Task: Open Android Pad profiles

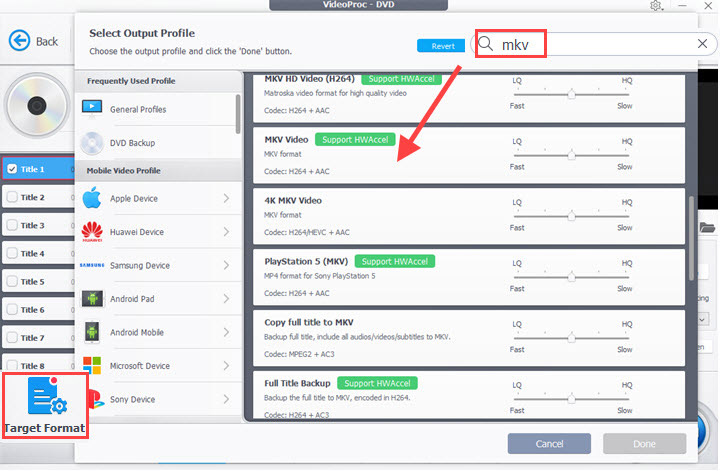Action: (x=156, y=299)
